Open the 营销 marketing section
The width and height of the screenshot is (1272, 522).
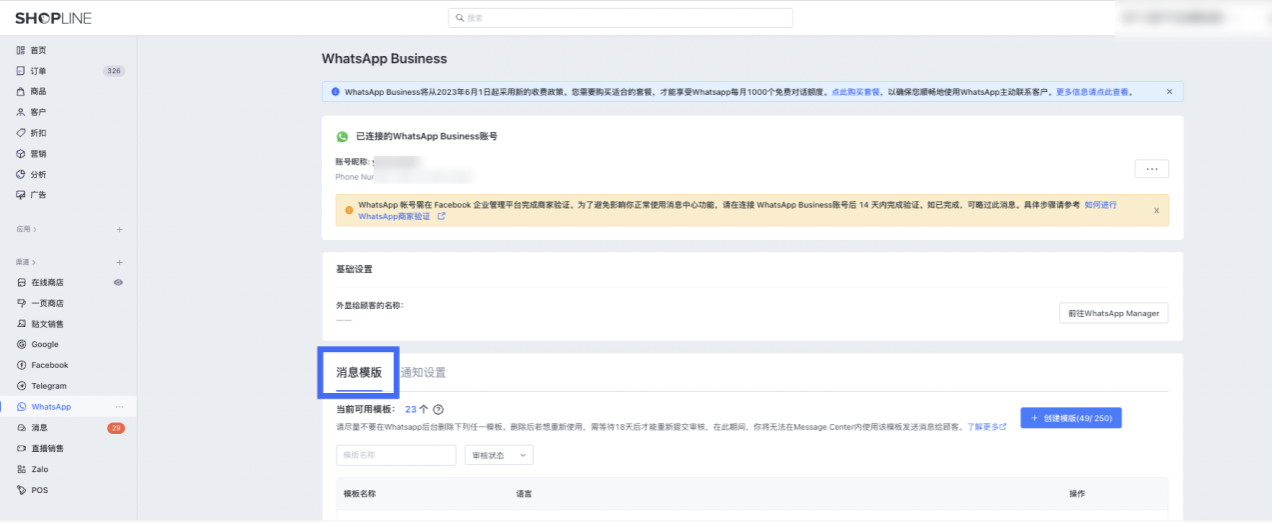[x=38, y=154]
